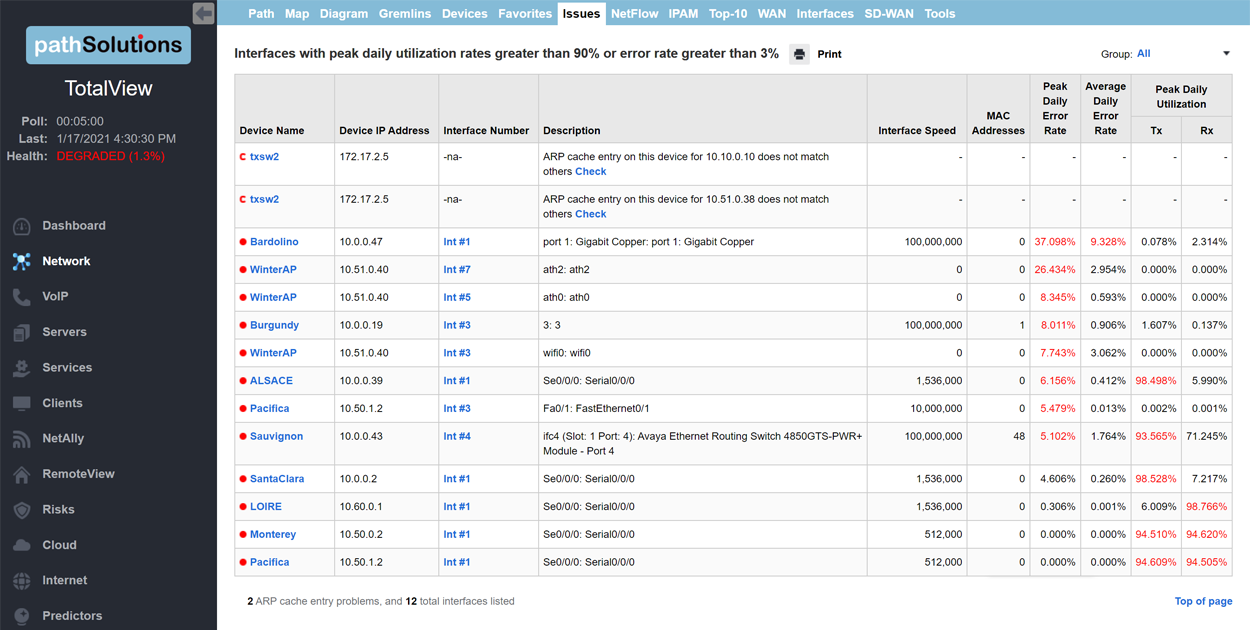Click the Servers icon in sidebar
This screenshot has width=1250, height=630.
pos(21,333)
